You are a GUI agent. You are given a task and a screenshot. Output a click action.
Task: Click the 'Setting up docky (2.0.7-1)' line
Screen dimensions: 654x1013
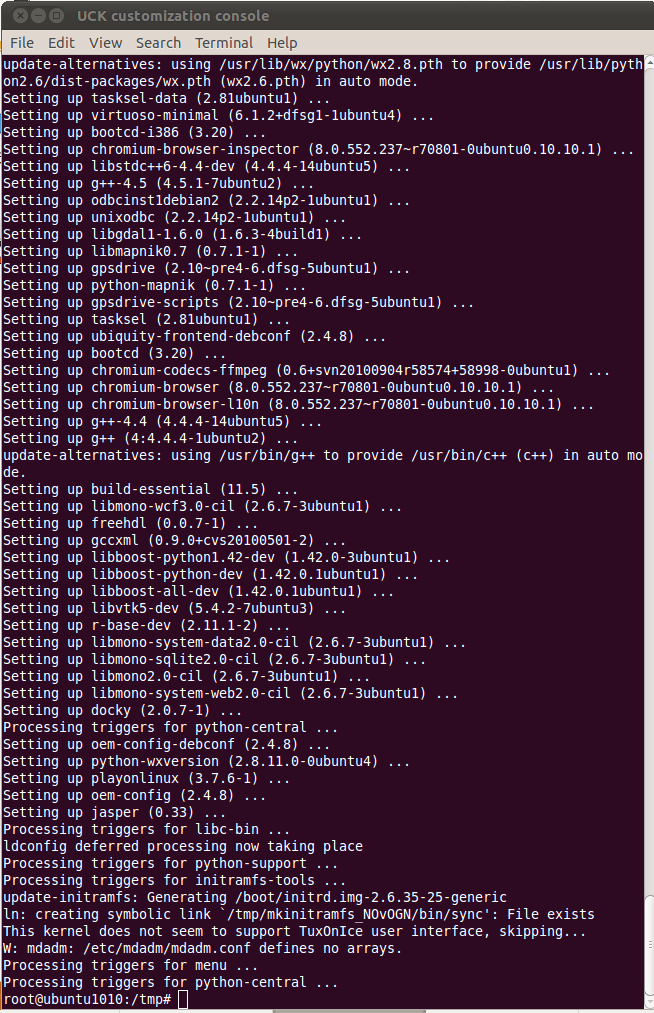click(x=122, y=711)
